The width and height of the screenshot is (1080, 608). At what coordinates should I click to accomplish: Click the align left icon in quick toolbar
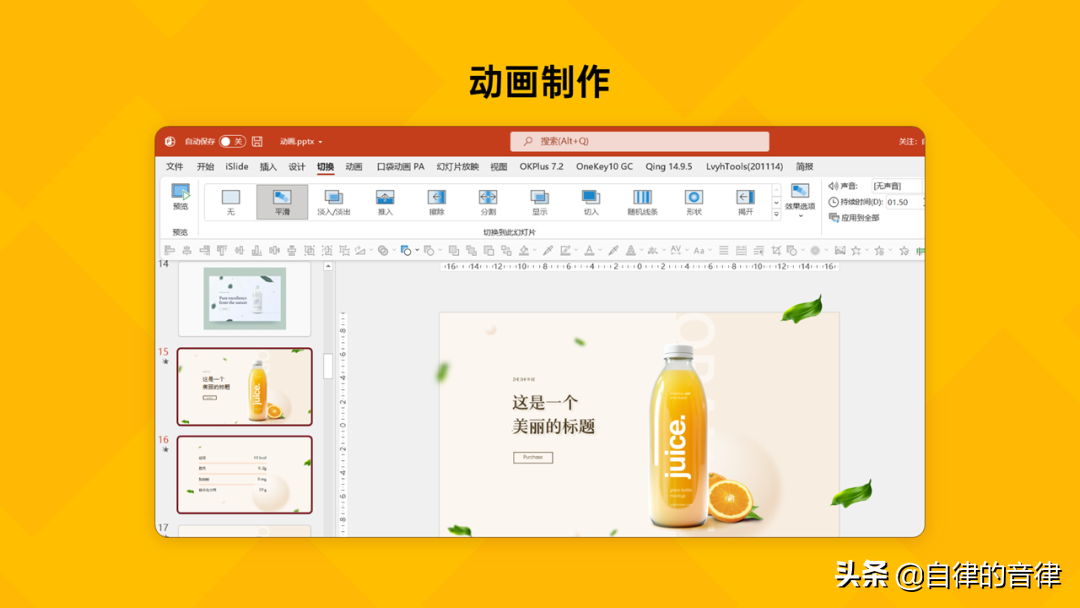point(169,251)
